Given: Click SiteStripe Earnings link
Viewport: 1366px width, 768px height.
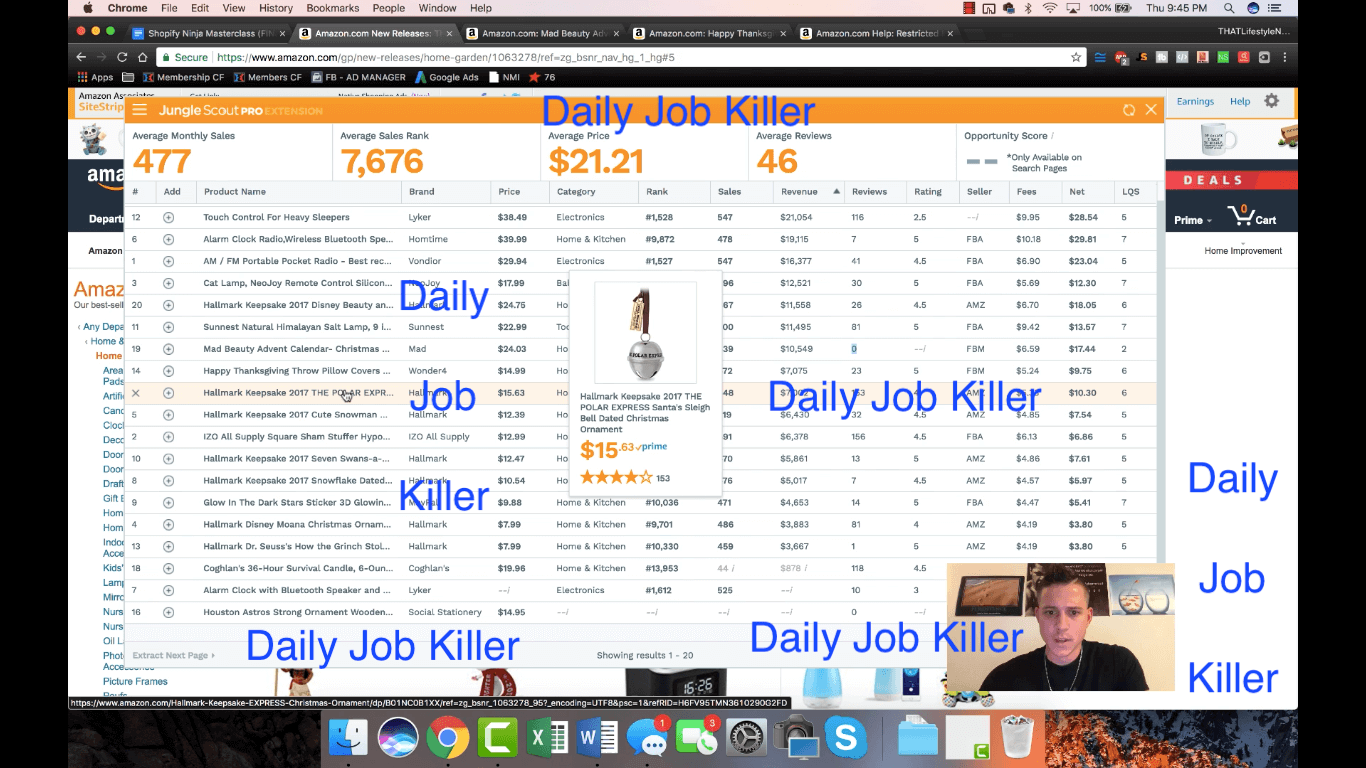Looking at the screenshot, I should coord(1195,101).
